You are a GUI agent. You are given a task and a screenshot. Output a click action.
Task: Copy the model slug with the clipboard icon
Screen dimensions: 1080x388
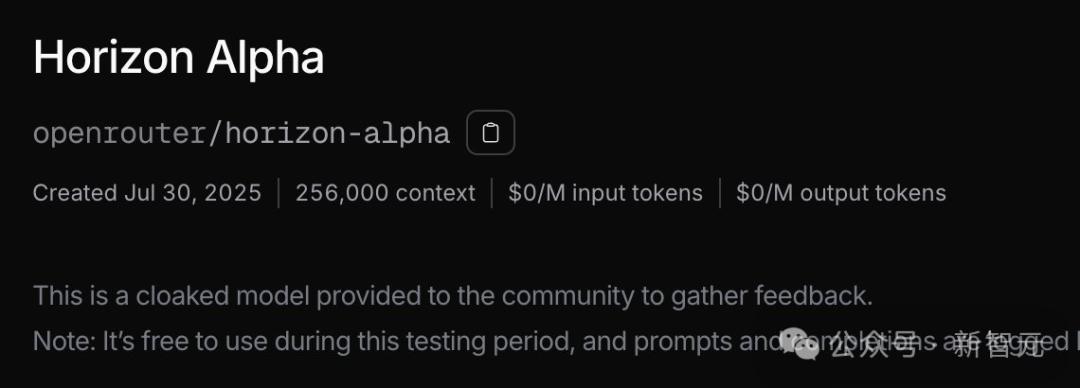pyautogui.click(x=490, y=132)
